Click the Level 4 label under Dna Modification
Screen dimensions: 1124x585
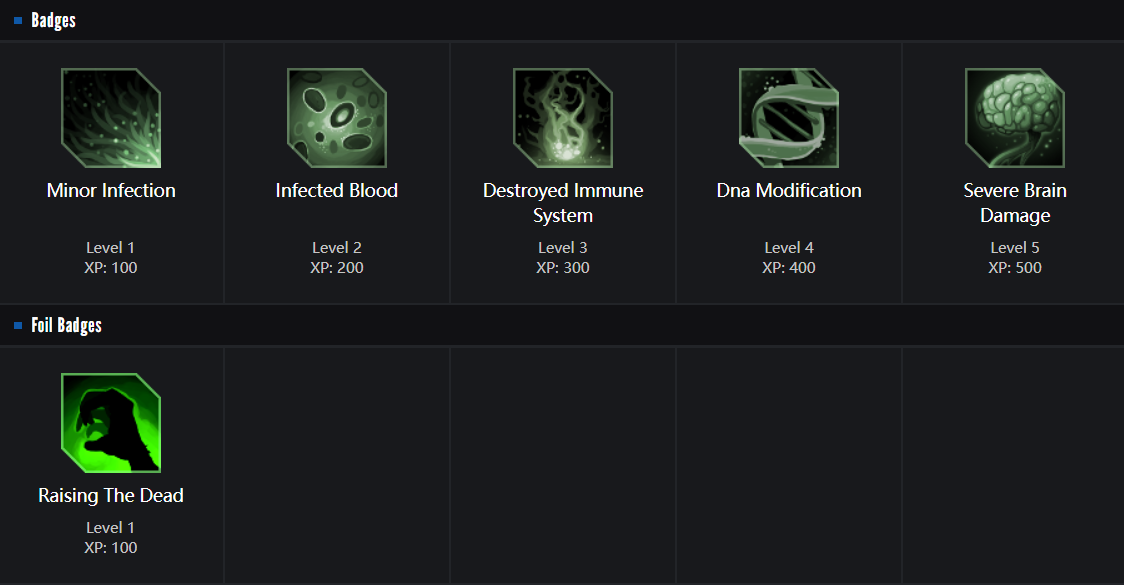tap(789, 248)
